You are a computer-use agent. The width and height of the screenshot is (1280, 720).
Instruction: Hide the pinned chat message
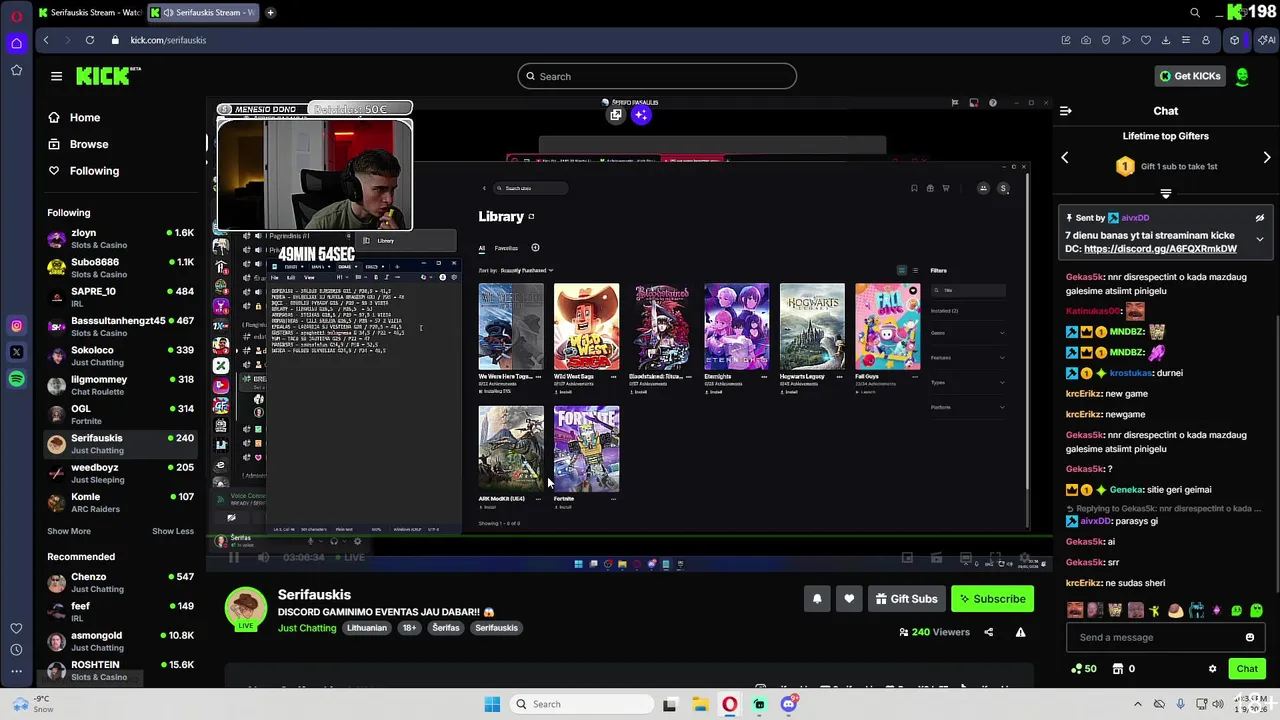tap(1260, 218)
